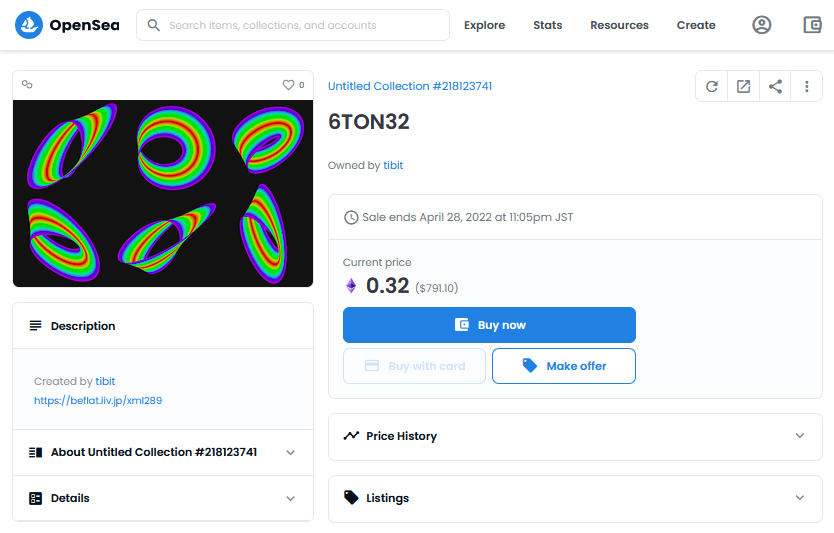Click the OpenSea logo icon
Viewport: 834px width, 533px height.
[29, 25]
